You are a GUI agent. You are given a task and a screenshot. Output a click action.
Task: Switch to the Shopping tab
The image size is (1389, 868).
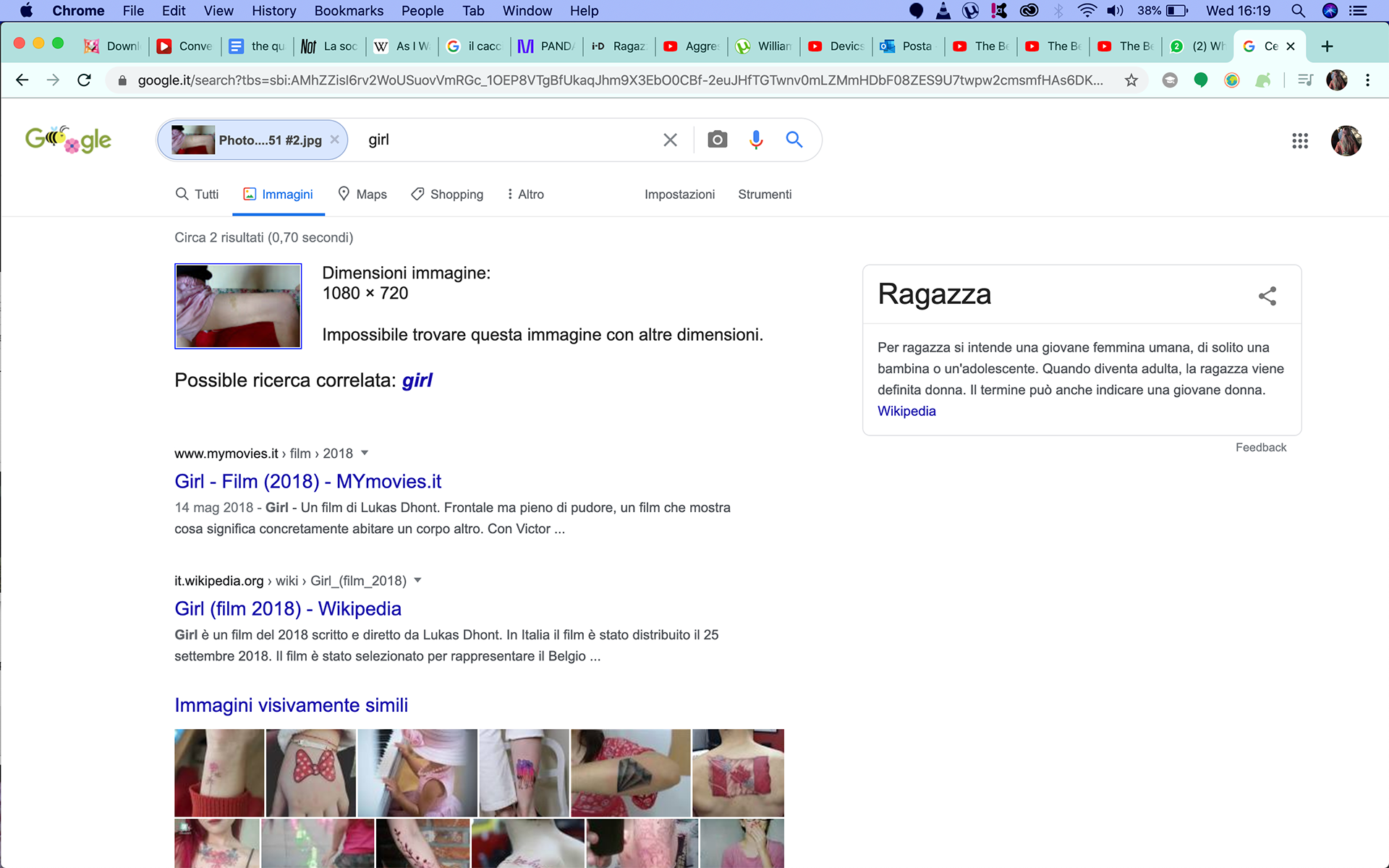(447, 194)
